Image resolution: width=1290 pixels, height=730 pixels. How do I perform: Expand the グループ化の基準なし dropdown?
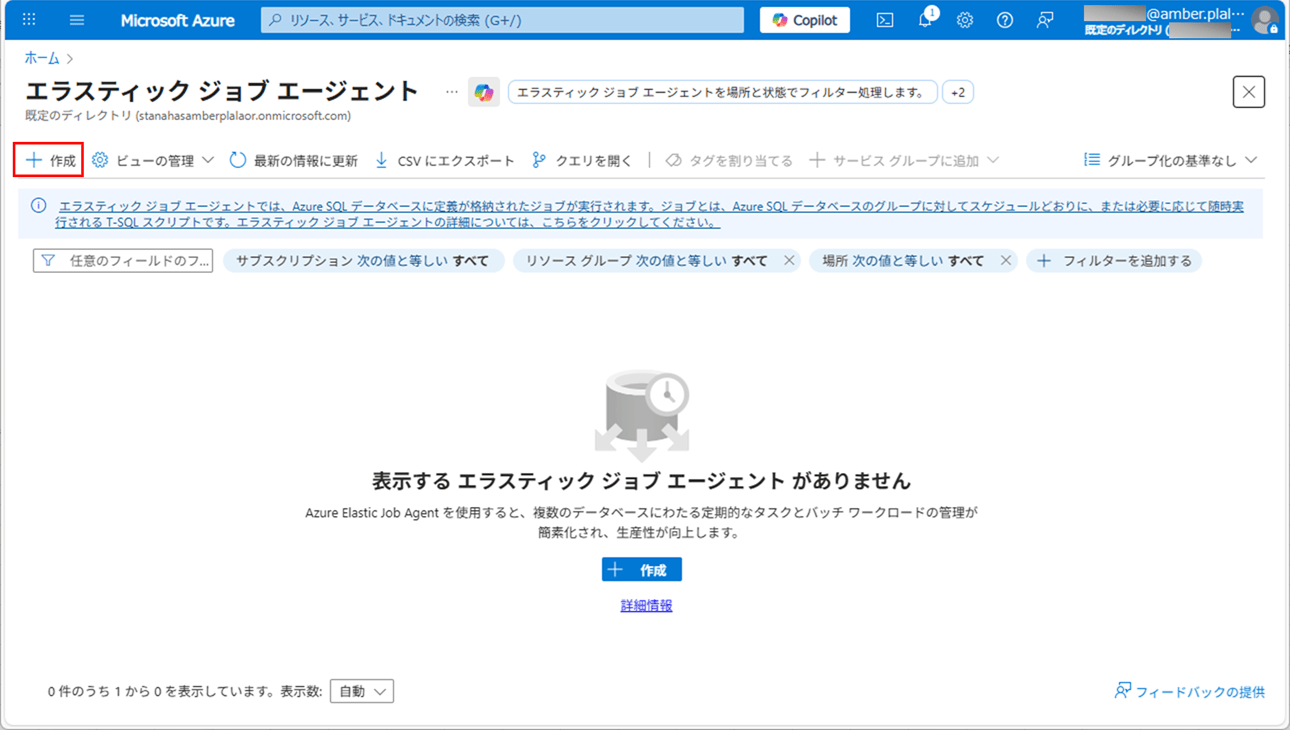coord(1170,160)
